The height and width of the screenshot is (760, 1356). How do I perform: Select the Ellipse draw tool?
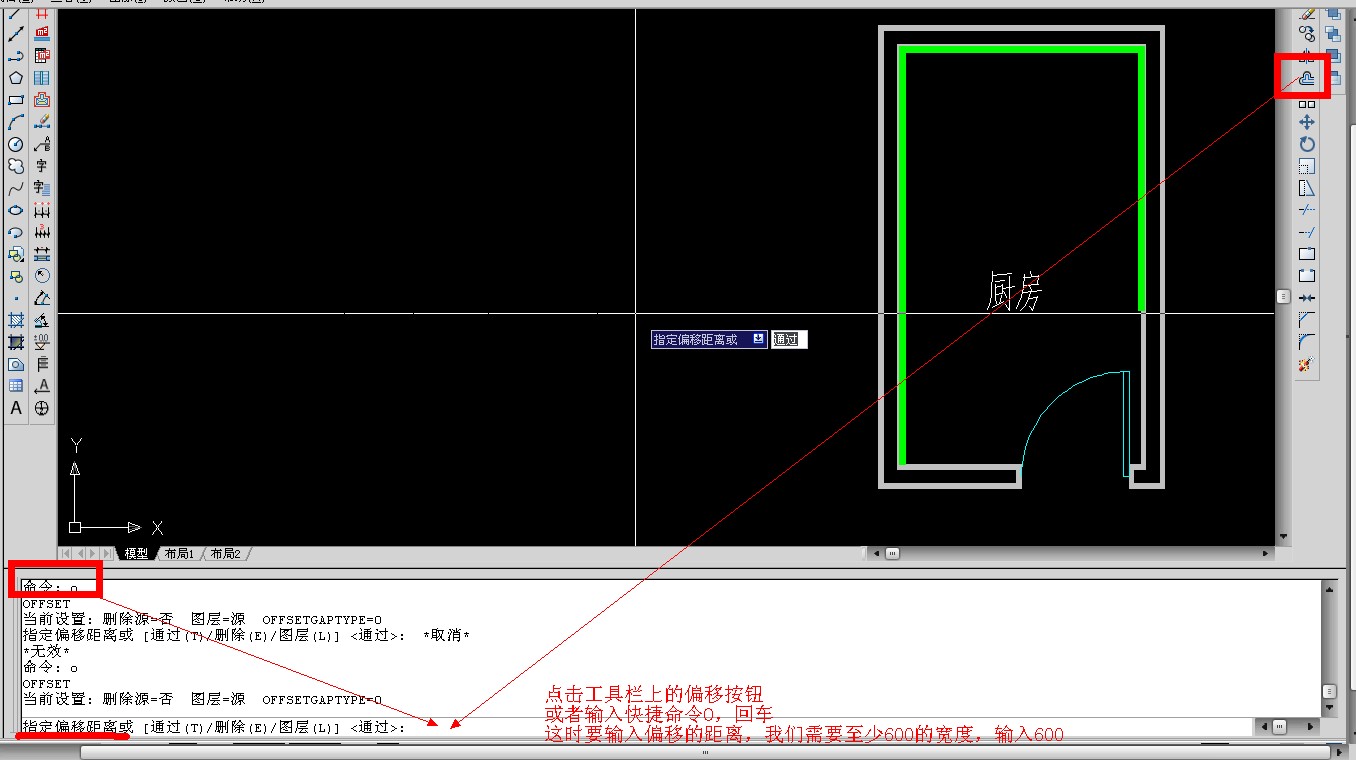[16, 210]
